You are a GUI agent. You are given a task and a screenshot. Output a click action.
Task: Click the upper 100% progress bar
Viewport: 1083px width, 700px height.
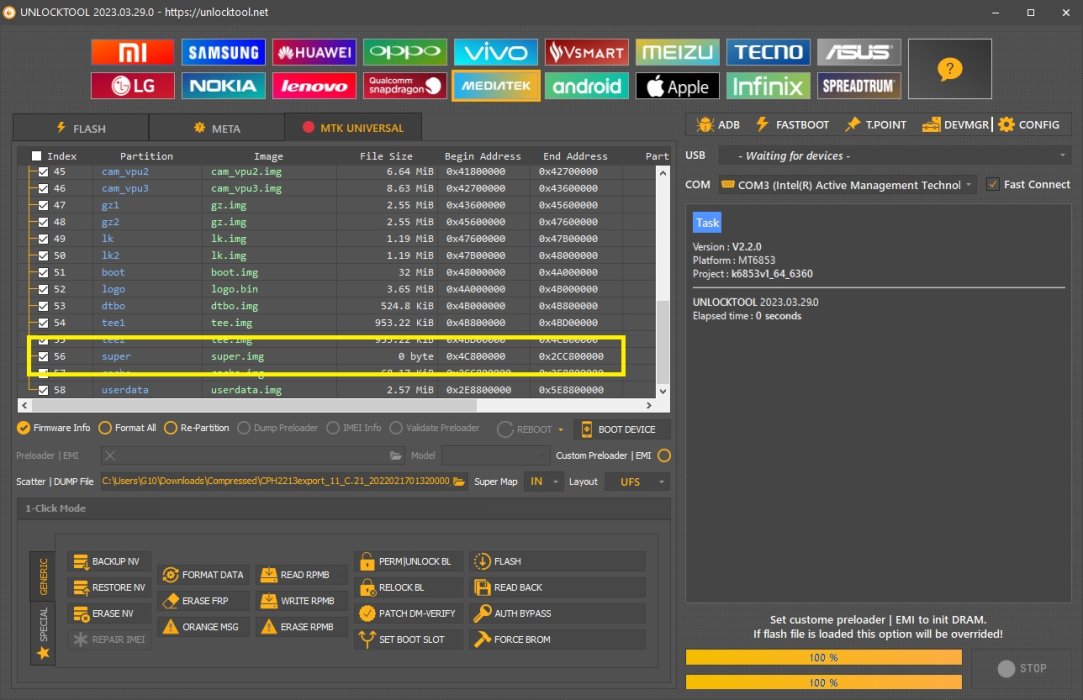823,657
